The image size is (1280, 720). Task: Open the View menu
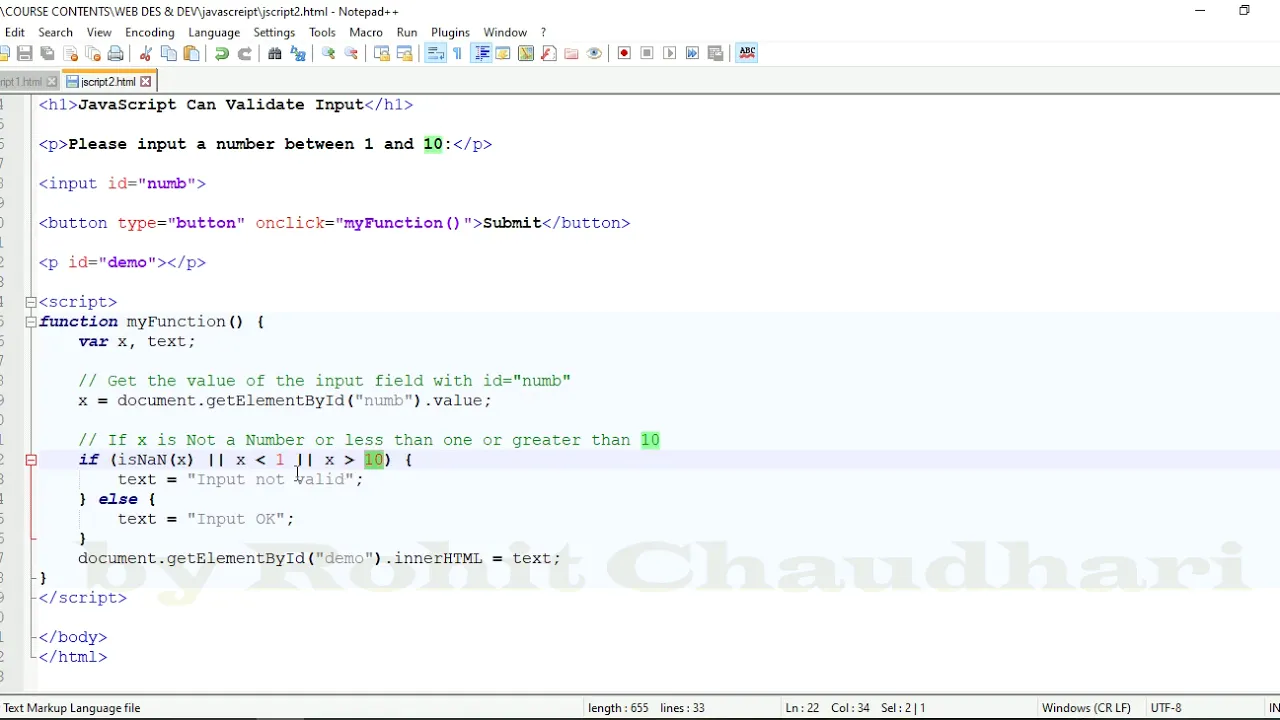click(x=99, y=32)
